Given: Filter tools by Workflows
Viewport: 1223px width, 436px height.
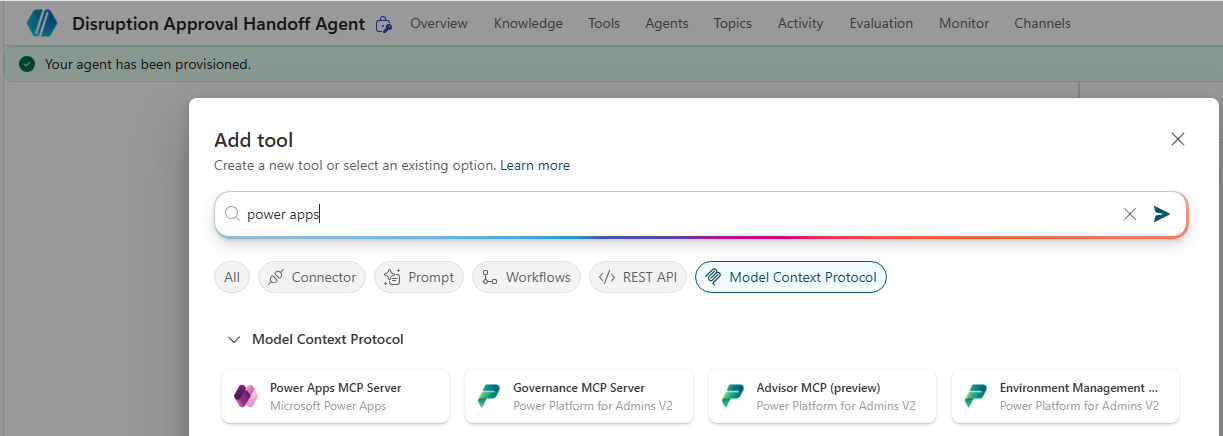Looking at the screenshot, I should (526, 277).
